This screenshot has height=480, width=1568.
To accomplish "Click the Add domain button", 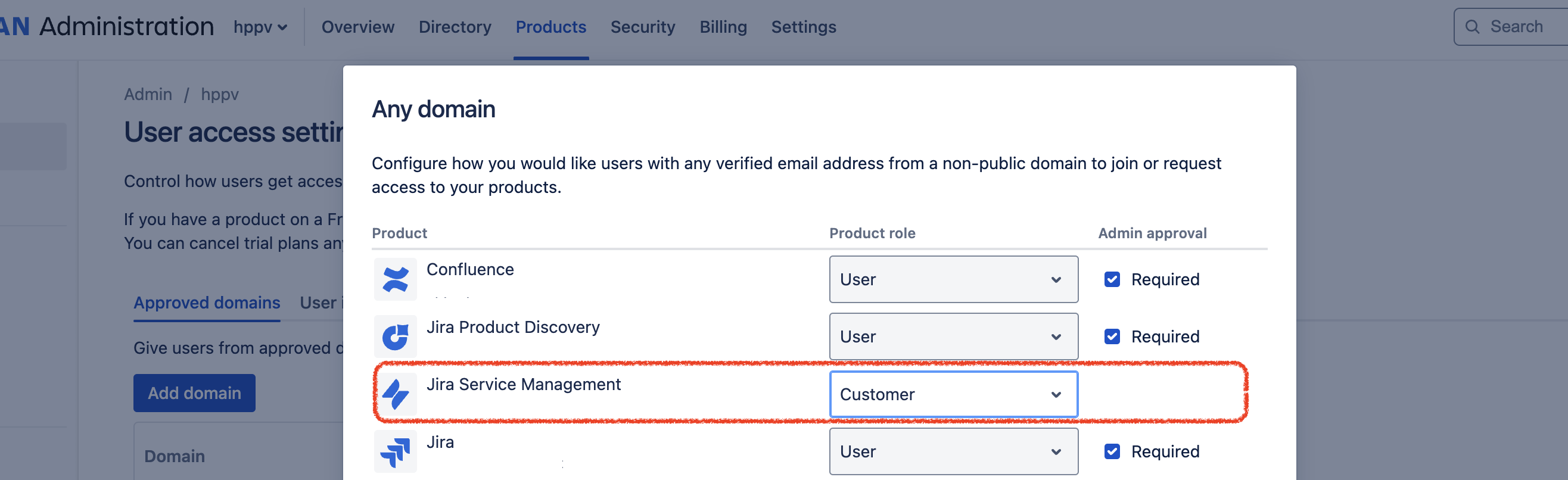I will click(194, 393).
